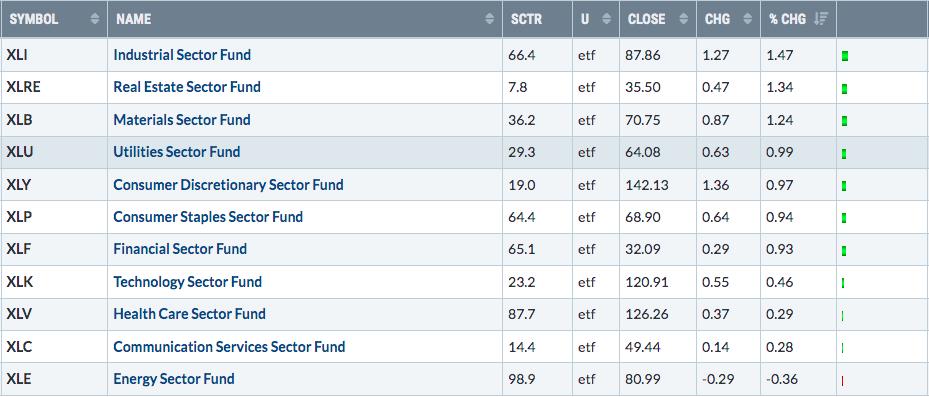The image size is (929, 397).
Task: Open Utilities Sector Fund link
Action: click(177, 152)
